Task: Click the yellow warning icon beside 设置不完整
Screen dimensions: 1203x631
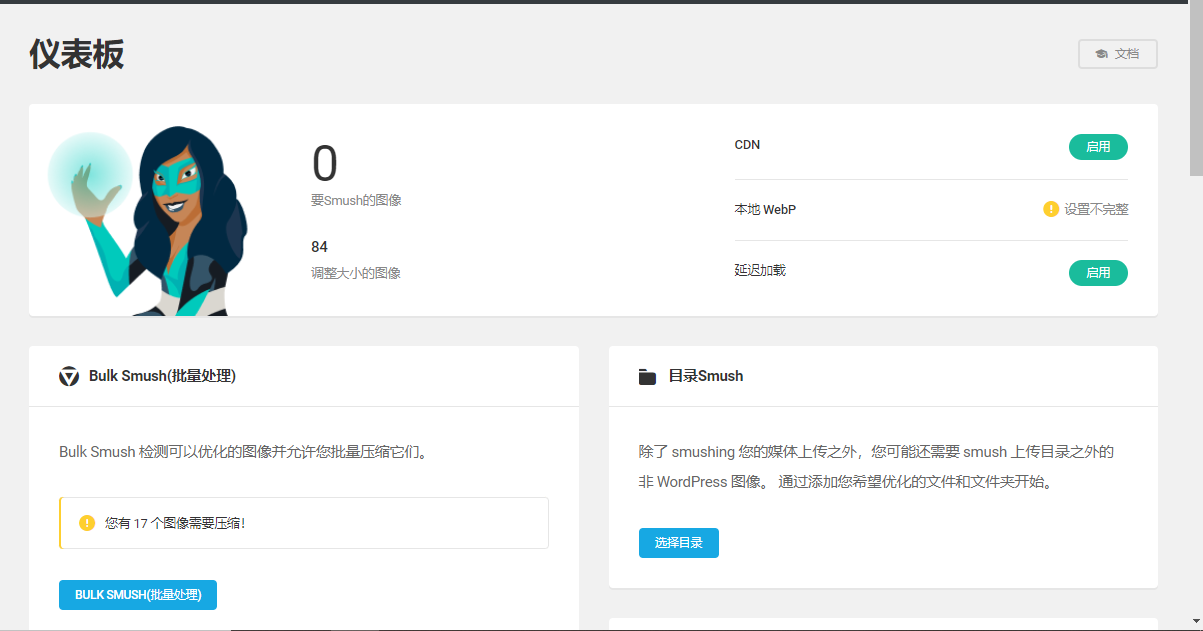Action: pos(1051,209)
